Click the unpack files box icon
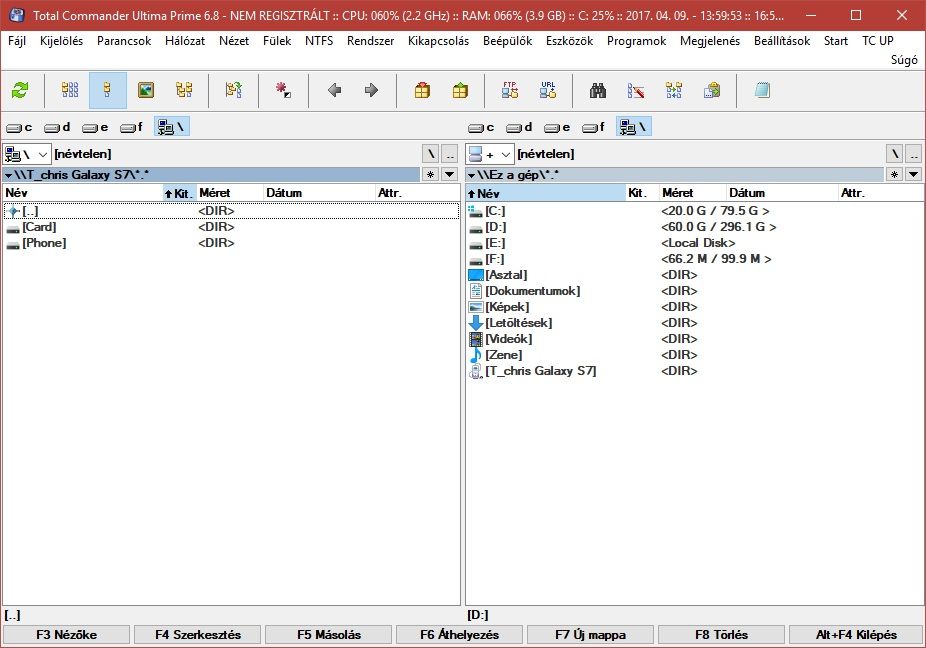Screen dimensions: 926x648 point(460,90)
